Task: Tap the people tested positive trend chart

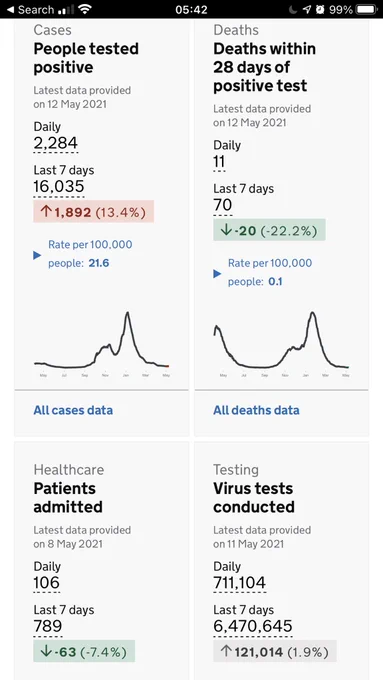Action: click(x=102, y=343)
